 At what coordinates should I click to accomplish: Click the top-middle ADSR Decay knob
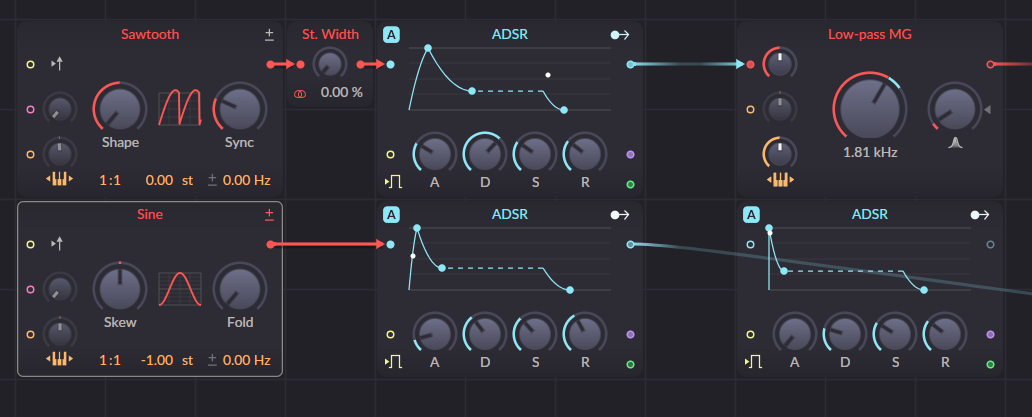pos(485,154)
